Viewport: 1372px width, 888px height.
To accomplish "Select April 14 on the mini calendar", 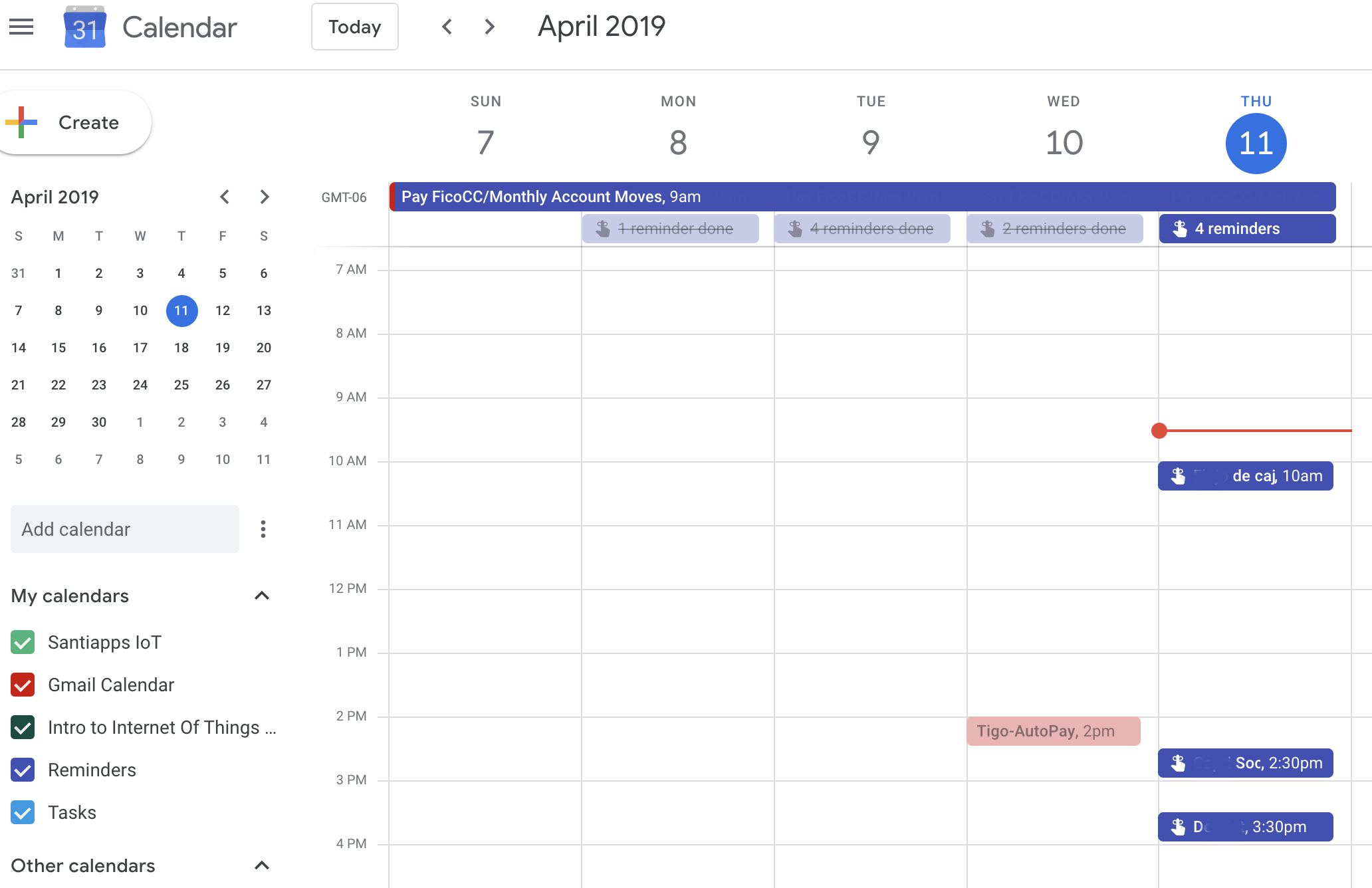I will pos(18,347).
